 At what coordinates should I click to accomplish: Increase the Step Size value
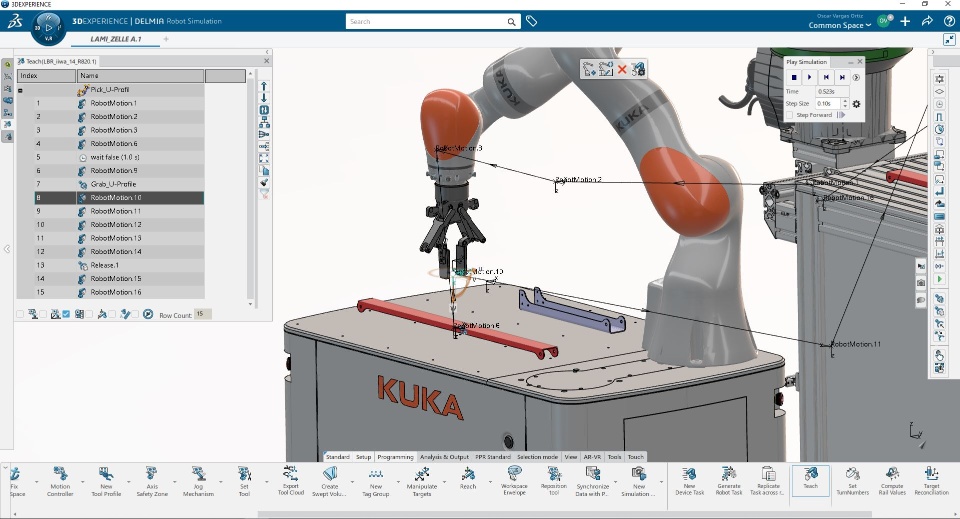[x=846, y=101]
